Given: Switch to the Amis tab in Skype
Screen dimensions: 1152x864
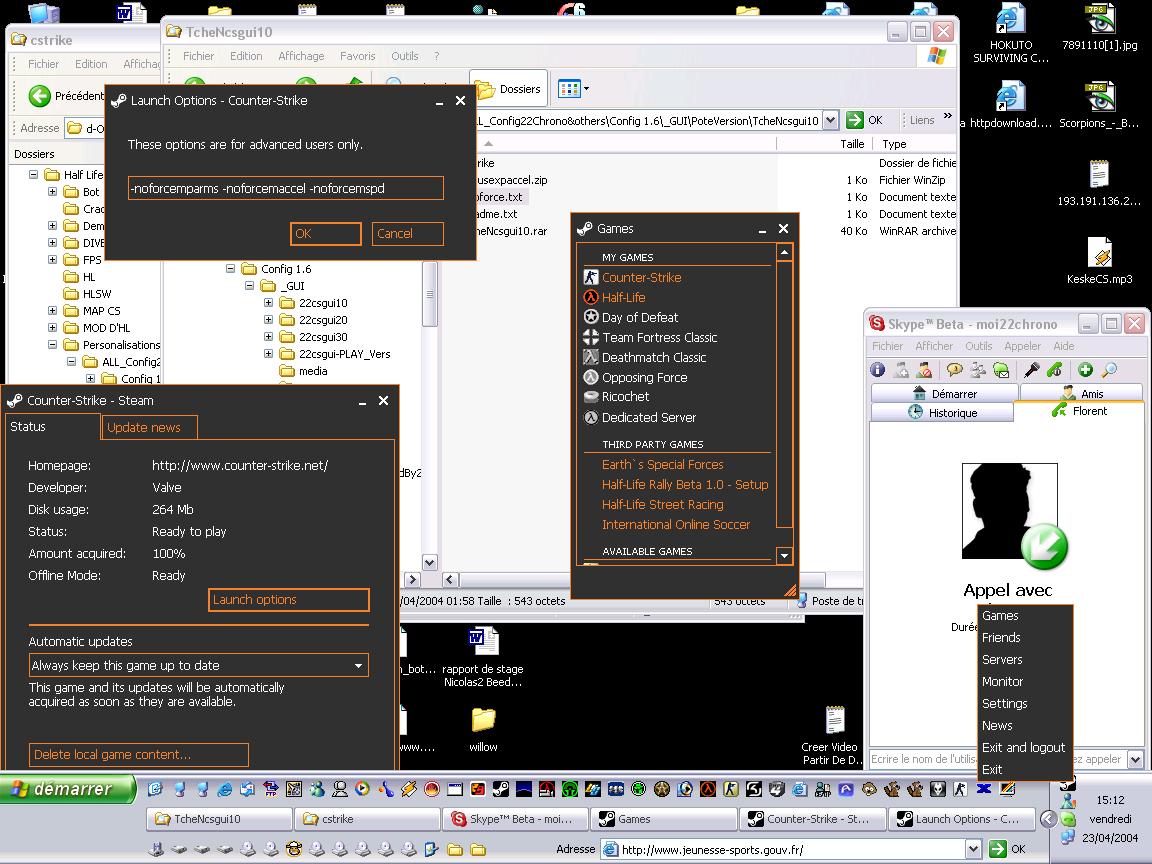Looking at the screenshot, I should click(x=1081, y=393).
